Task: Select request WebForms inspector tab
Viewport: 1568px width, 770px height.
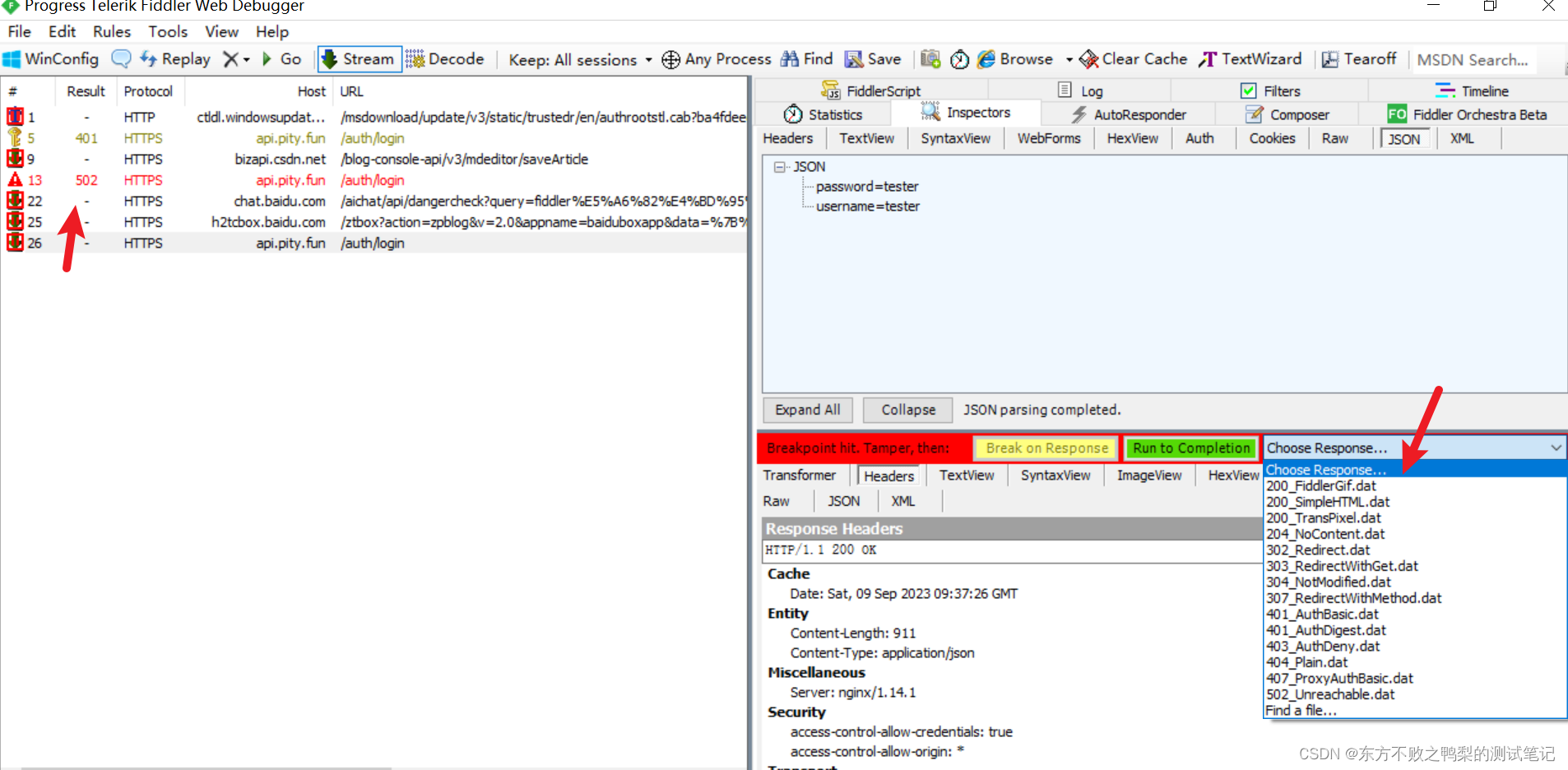Action: tap(1049, 138)
